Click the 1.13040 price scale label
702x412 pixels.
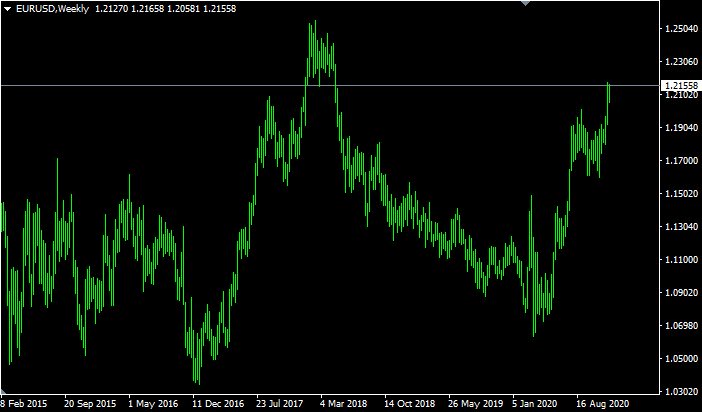681,227
